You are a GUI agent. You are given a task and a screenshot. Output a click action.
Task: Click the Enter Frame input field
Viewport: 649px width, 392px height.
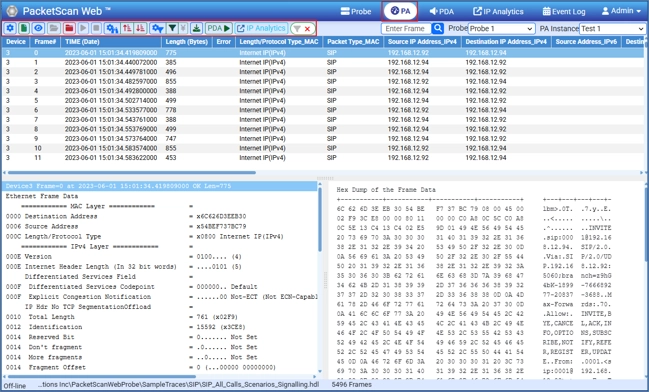click(x=406, y=29)
